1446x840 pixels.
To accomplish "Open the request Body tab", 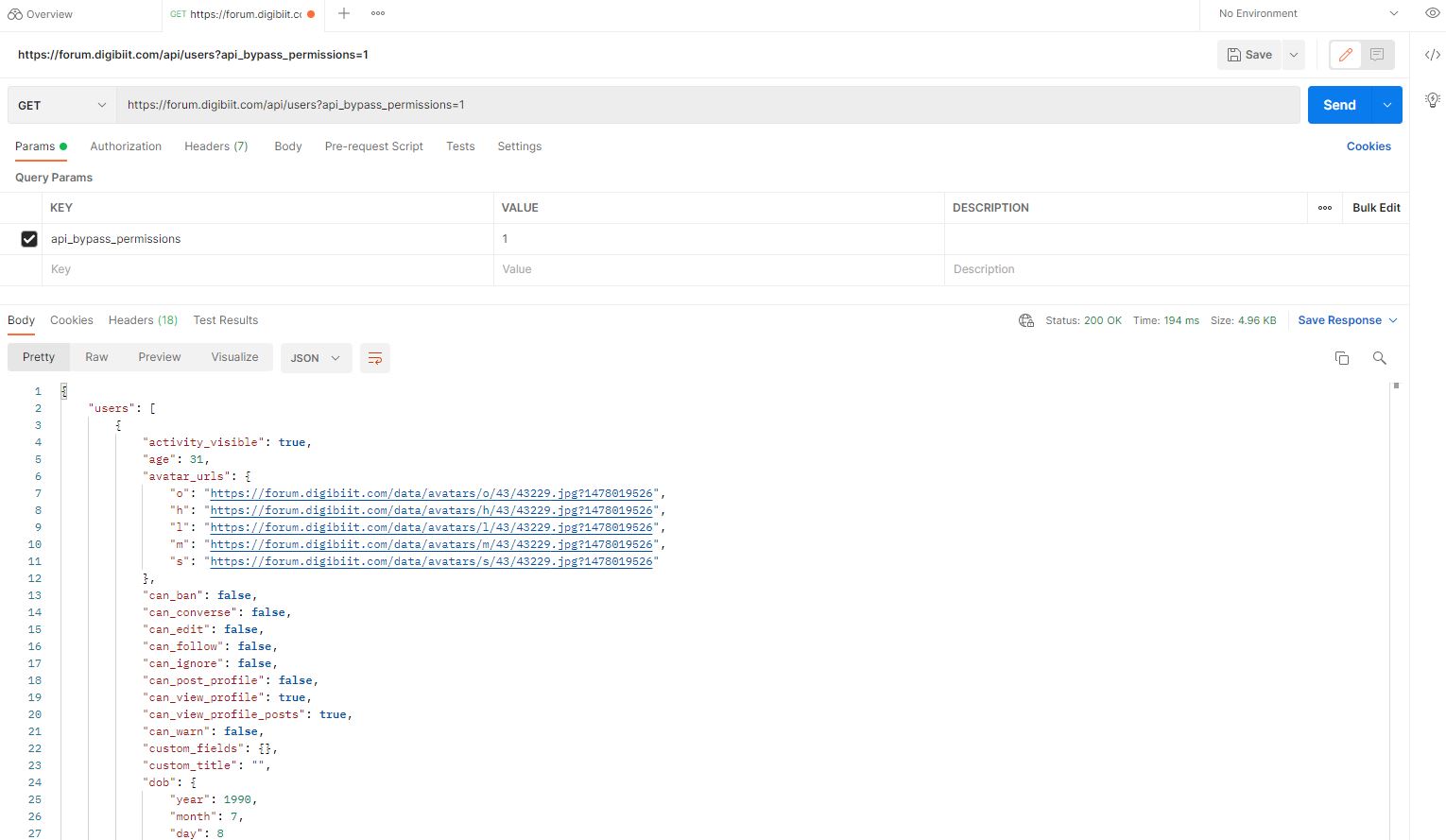I will click(288, 146).
